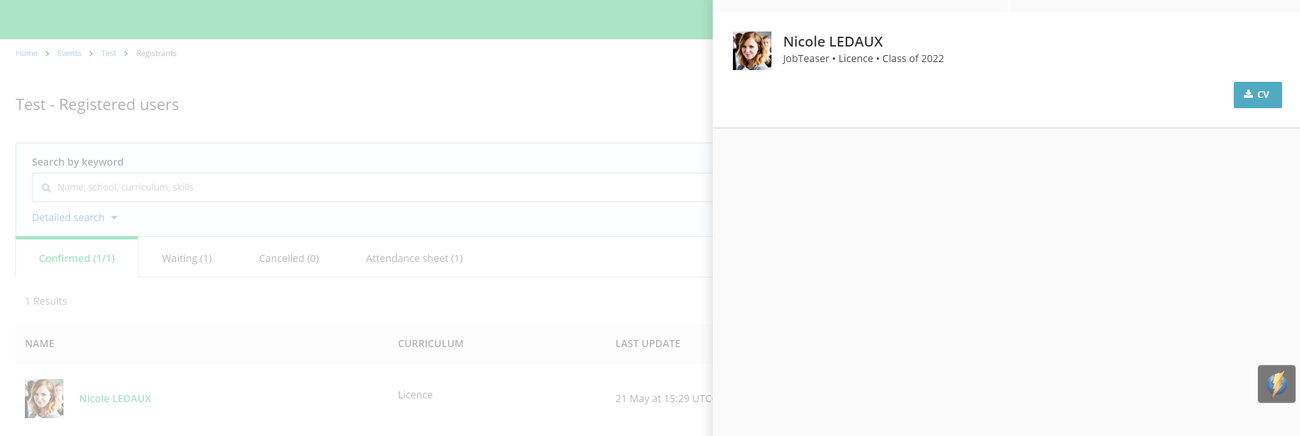Image resolution: width=1300 pixels, height=436 pixels.
Task: Click the 1 Results count text
Action: 46,301
